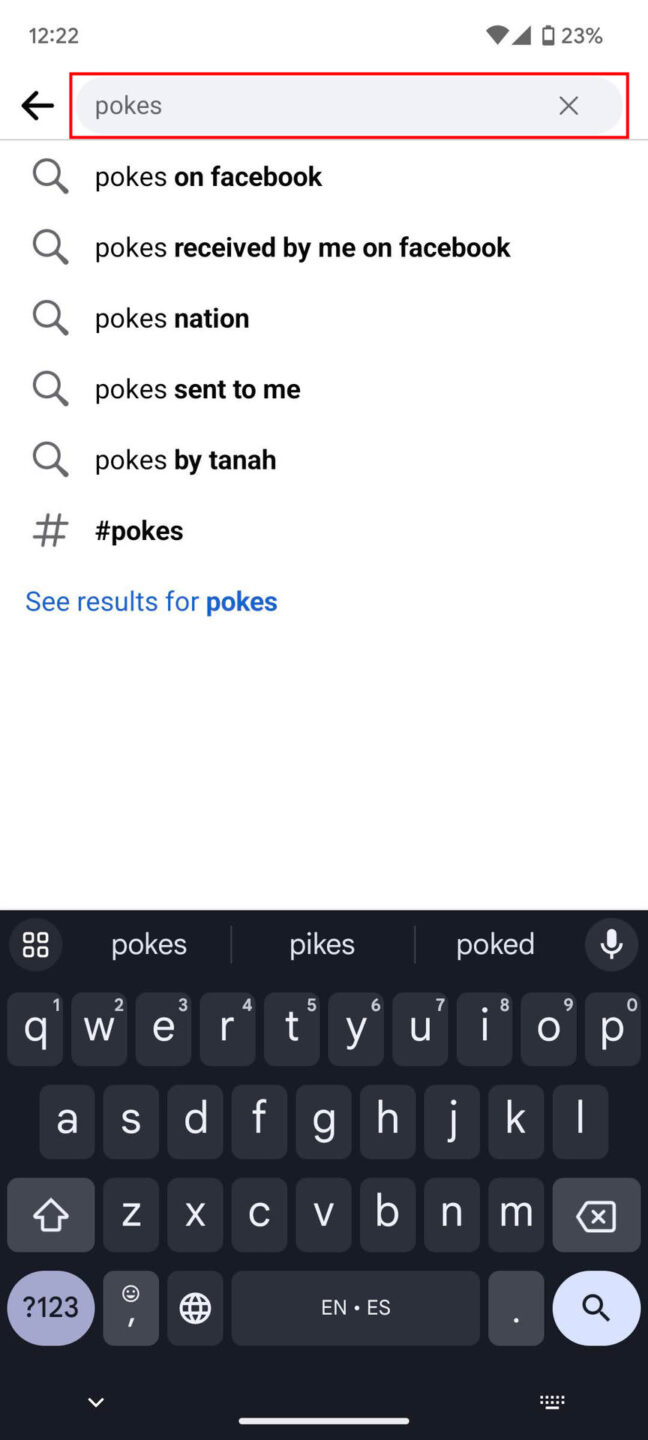
Task: Toggle the Shift key on the keyboard
Action: point(50,1215)
